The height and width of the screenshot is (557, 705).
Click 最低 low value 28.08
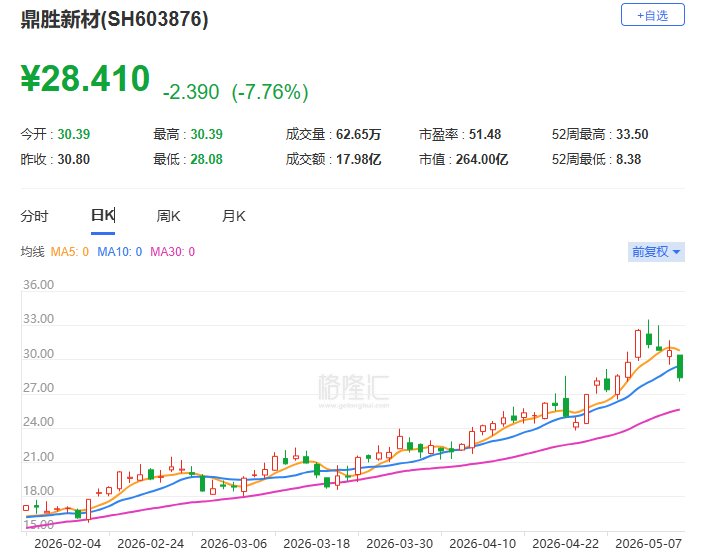tap(206, 160)
